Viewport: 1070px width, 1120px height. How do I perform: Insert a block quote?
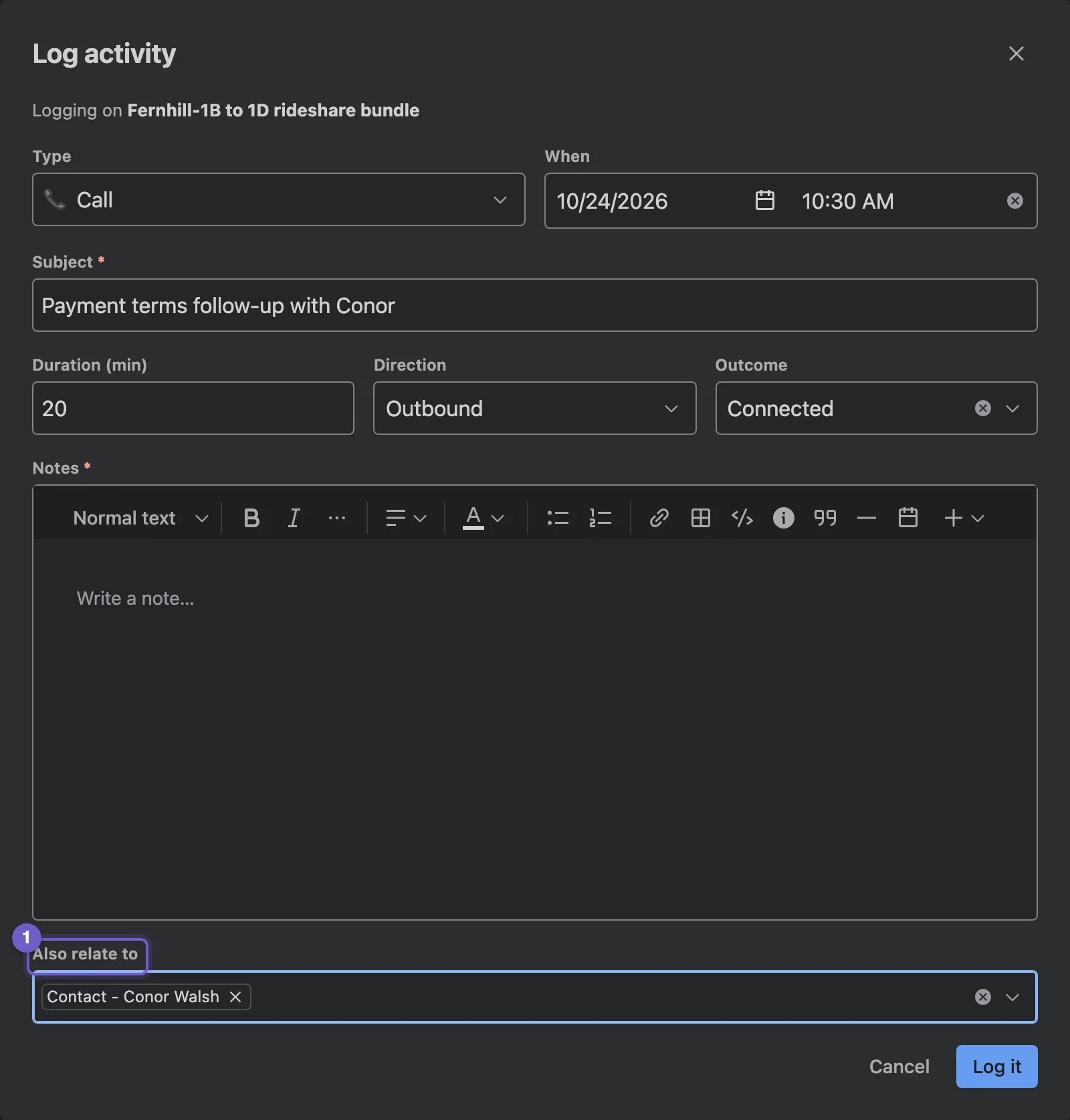[x=825, y=518]
